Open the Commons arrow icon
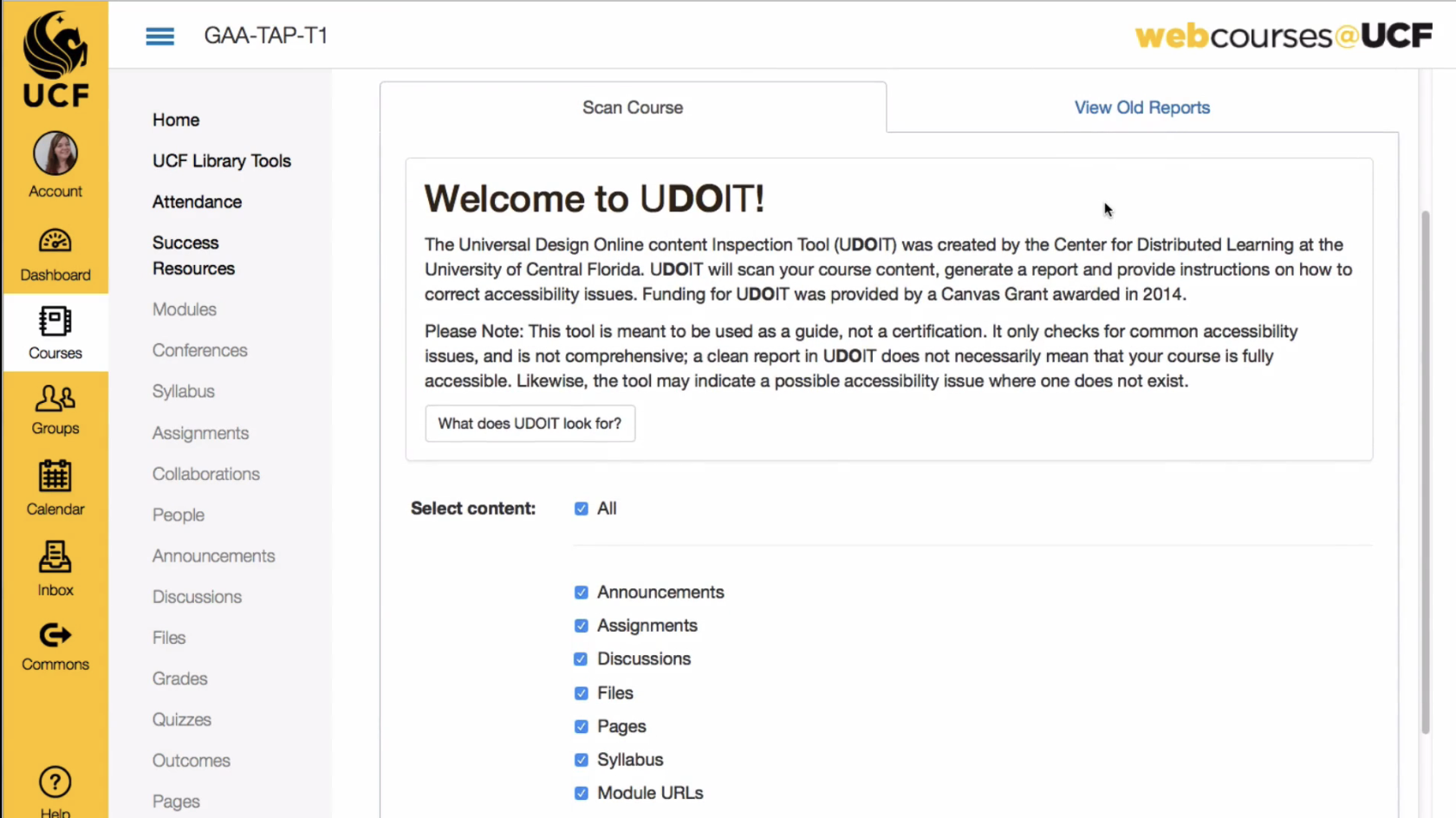The width and height of the screenshot is (1456, 818). click(55, 635)
